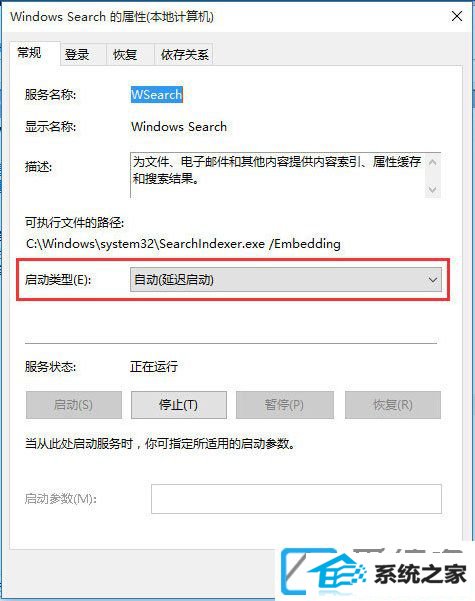This screenshot has width=475, height=601.
Task: Click the 正在运行 service status text
Action: click(x=154, y=367)
